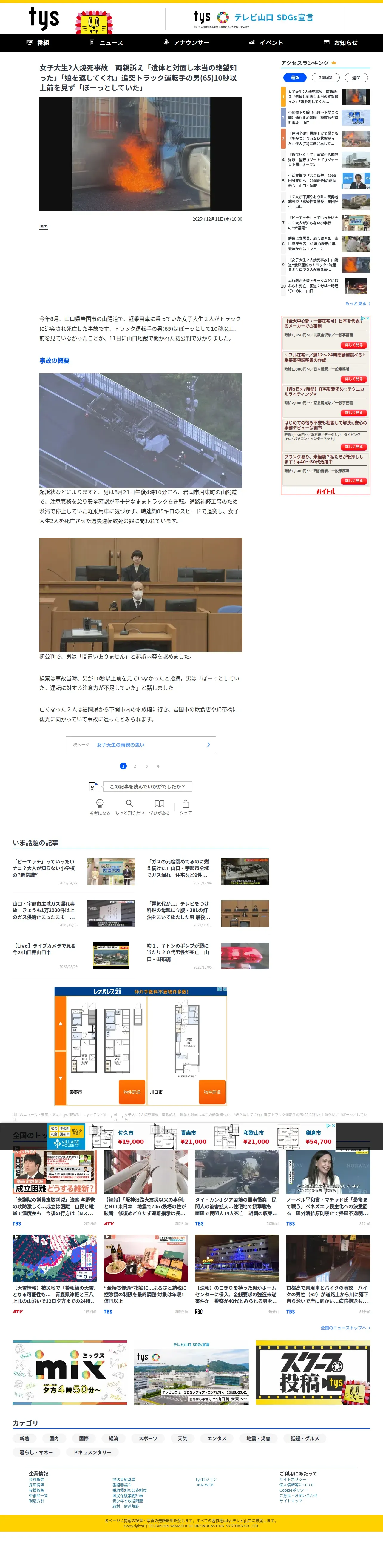This screenshot has height=1568, width=383.
Task: Click the tys logo in the header
Action: tap(44, 19)
